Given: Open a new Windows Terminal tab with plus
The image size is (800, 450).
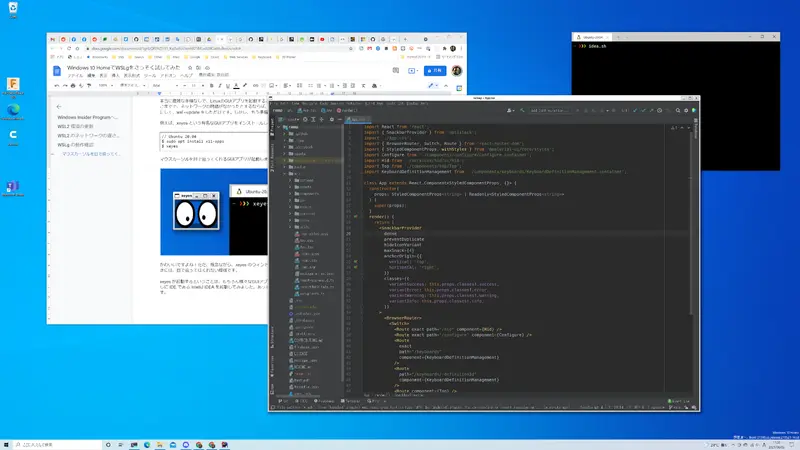Looking at the screenshot, I should pos(617,37).
